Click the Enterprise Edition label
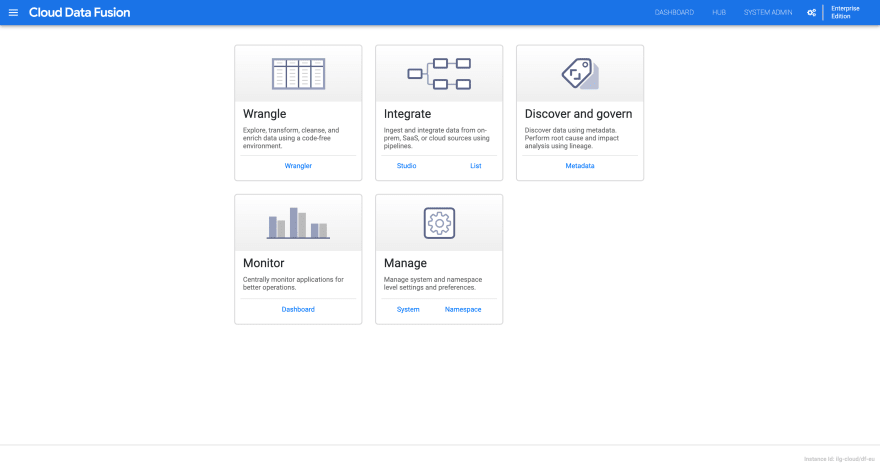Screen dimensions: 880x473 (x=845, y=12)
